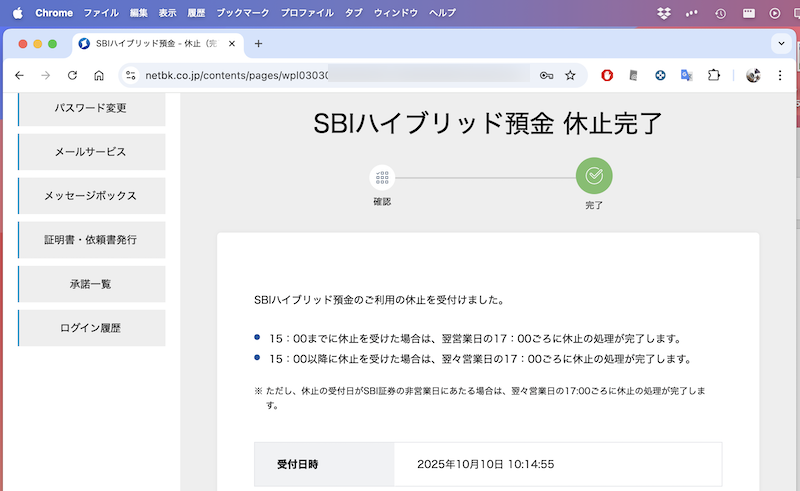Open the Google Translate extension
This screenshot has height=491, width=800.
click(687, 75)
